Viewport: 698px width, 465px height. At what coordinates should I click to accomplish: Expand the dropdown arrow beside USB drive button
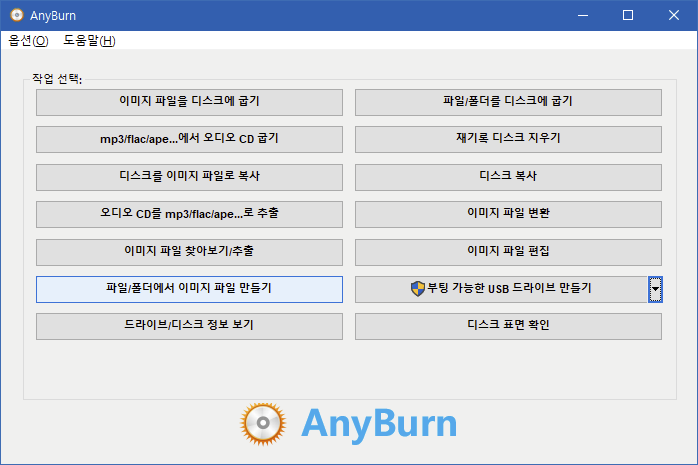[655, 289]
